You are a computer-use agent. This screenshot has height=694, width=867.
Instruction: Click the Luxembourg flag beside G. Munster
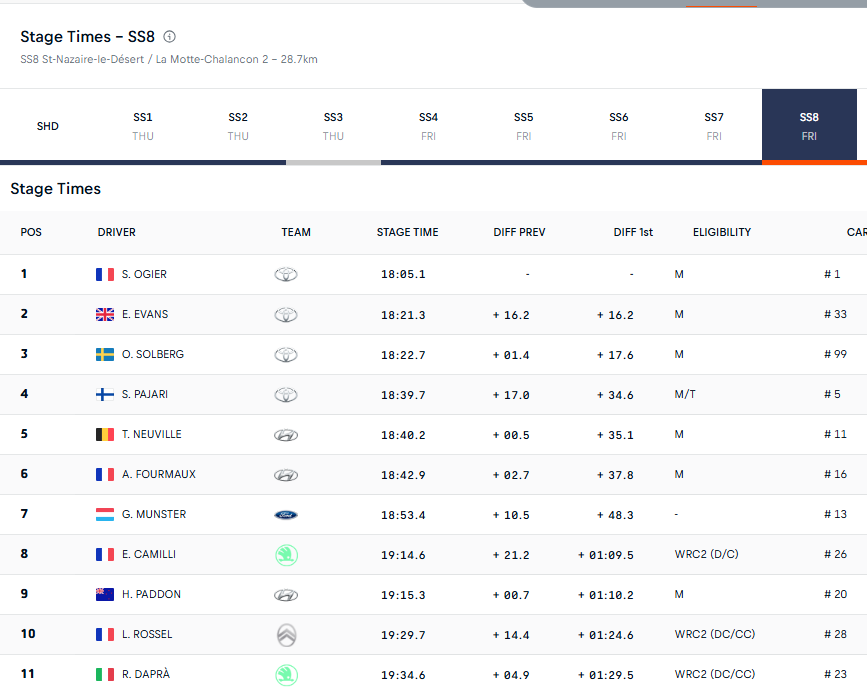[x=105, y=514]
